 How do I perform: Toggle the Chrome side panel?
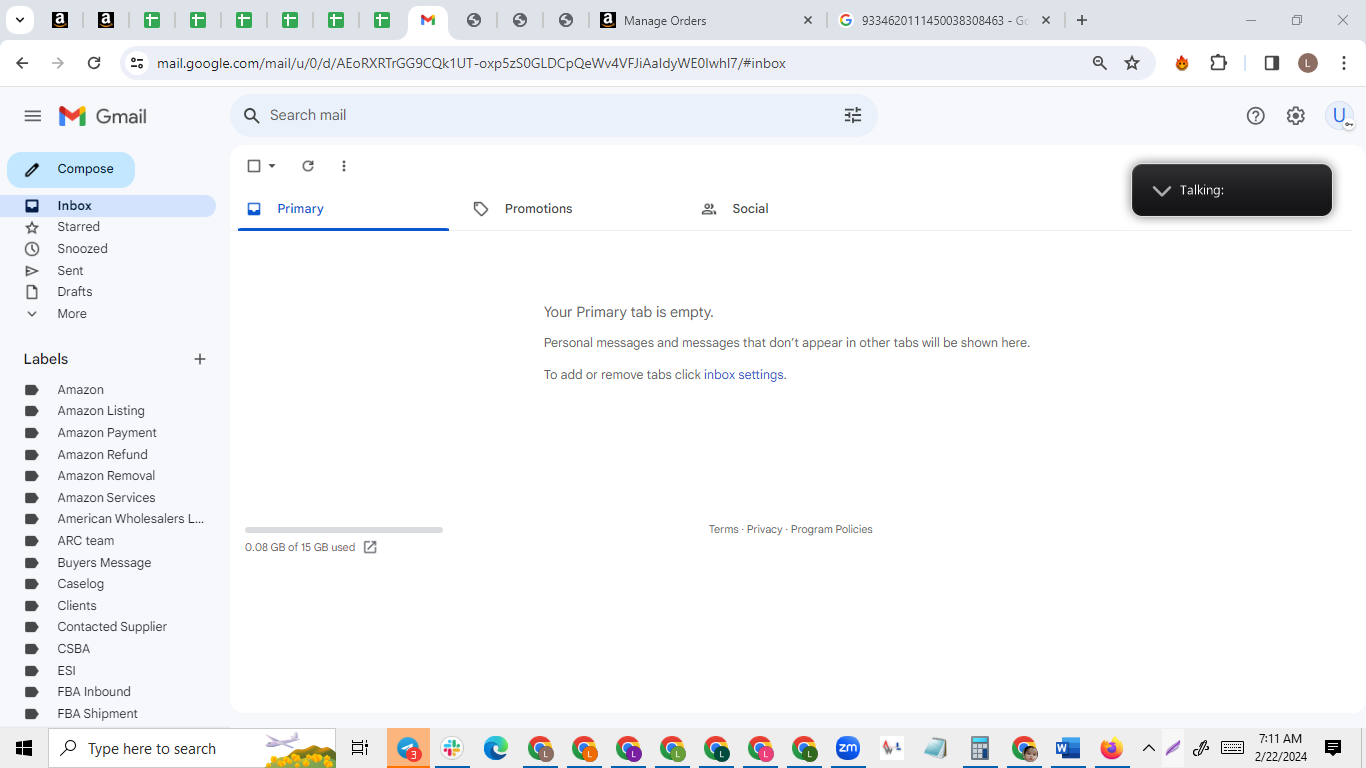click(x=1272, y=63)
